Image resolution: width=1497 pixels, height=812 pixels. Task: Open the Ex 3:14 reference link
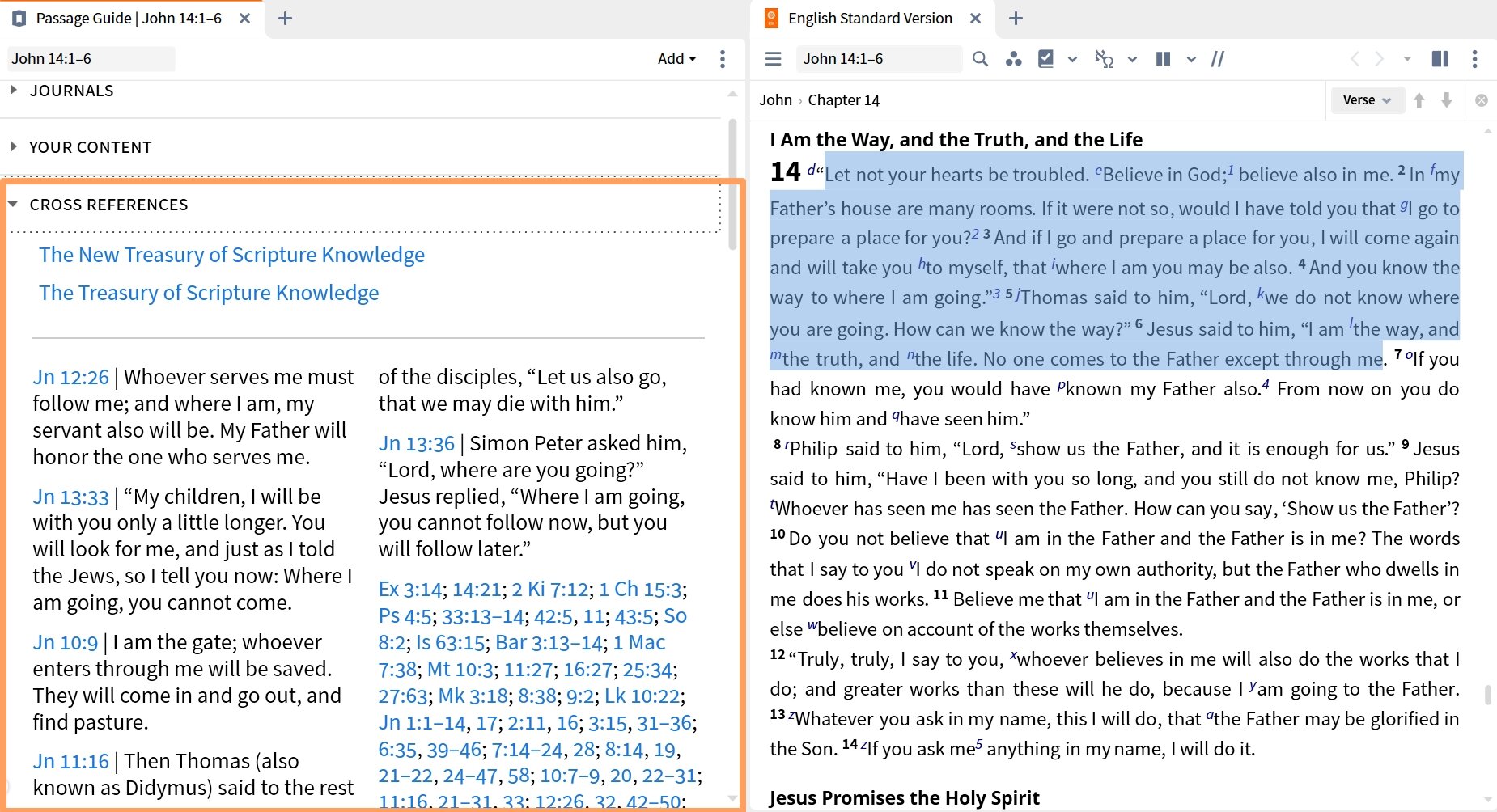[x=410, y=590]
